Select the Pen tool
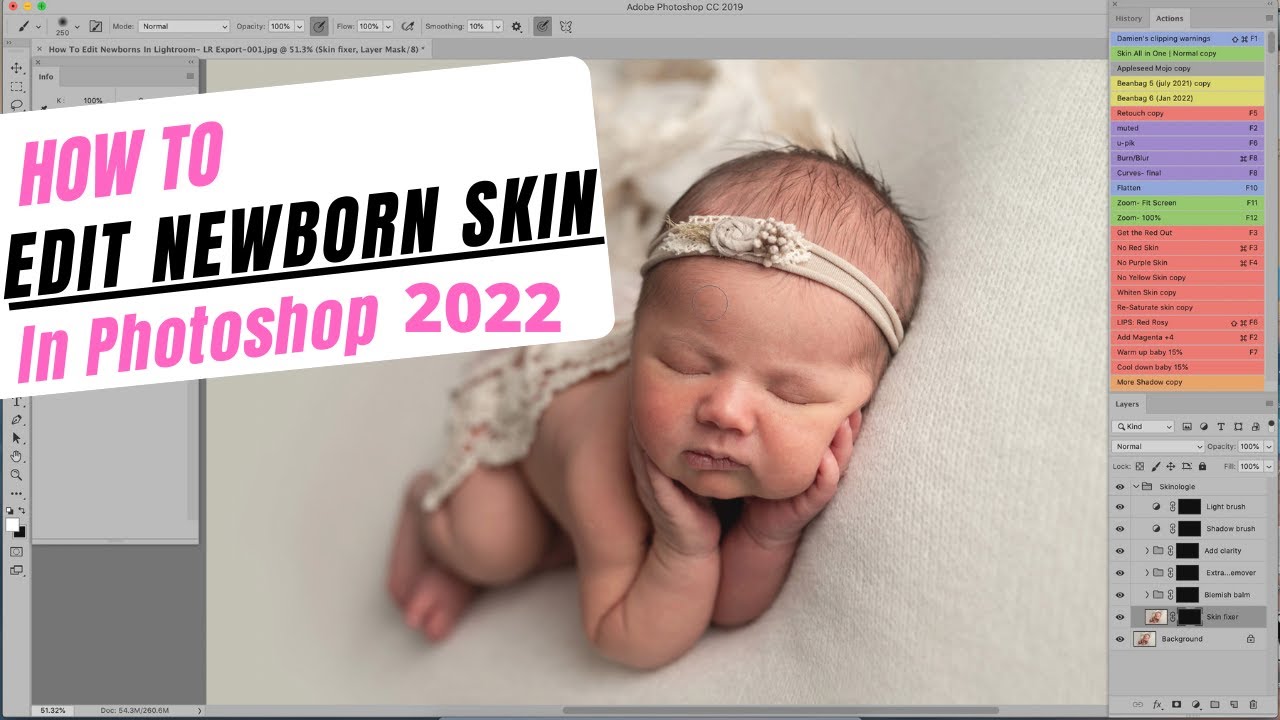The width and height of the screenshot is (1280, 720). [16, 420]
